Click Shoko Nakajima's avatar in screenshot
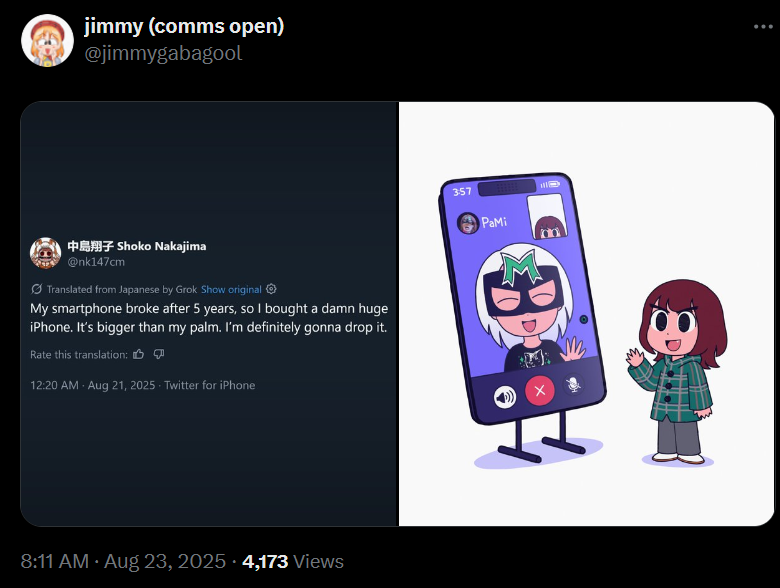This screenshot has width=780, height=588. tap(45, 253)
